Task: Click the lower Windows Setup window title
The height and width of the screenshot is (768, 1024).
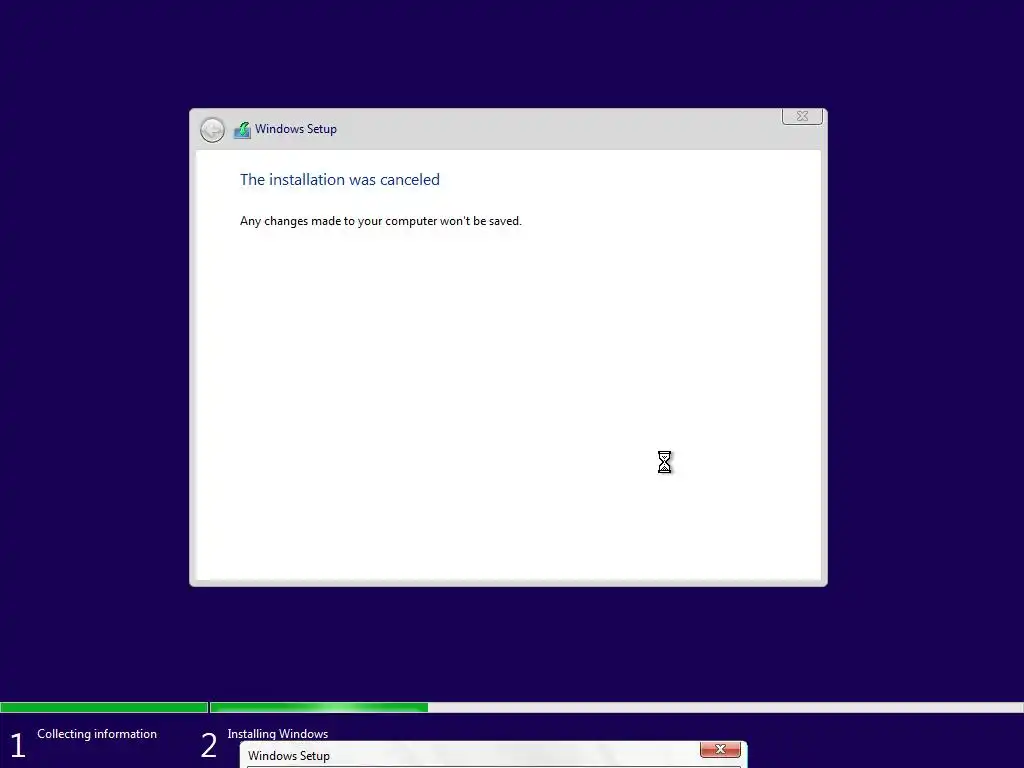Action: [289, 756]
